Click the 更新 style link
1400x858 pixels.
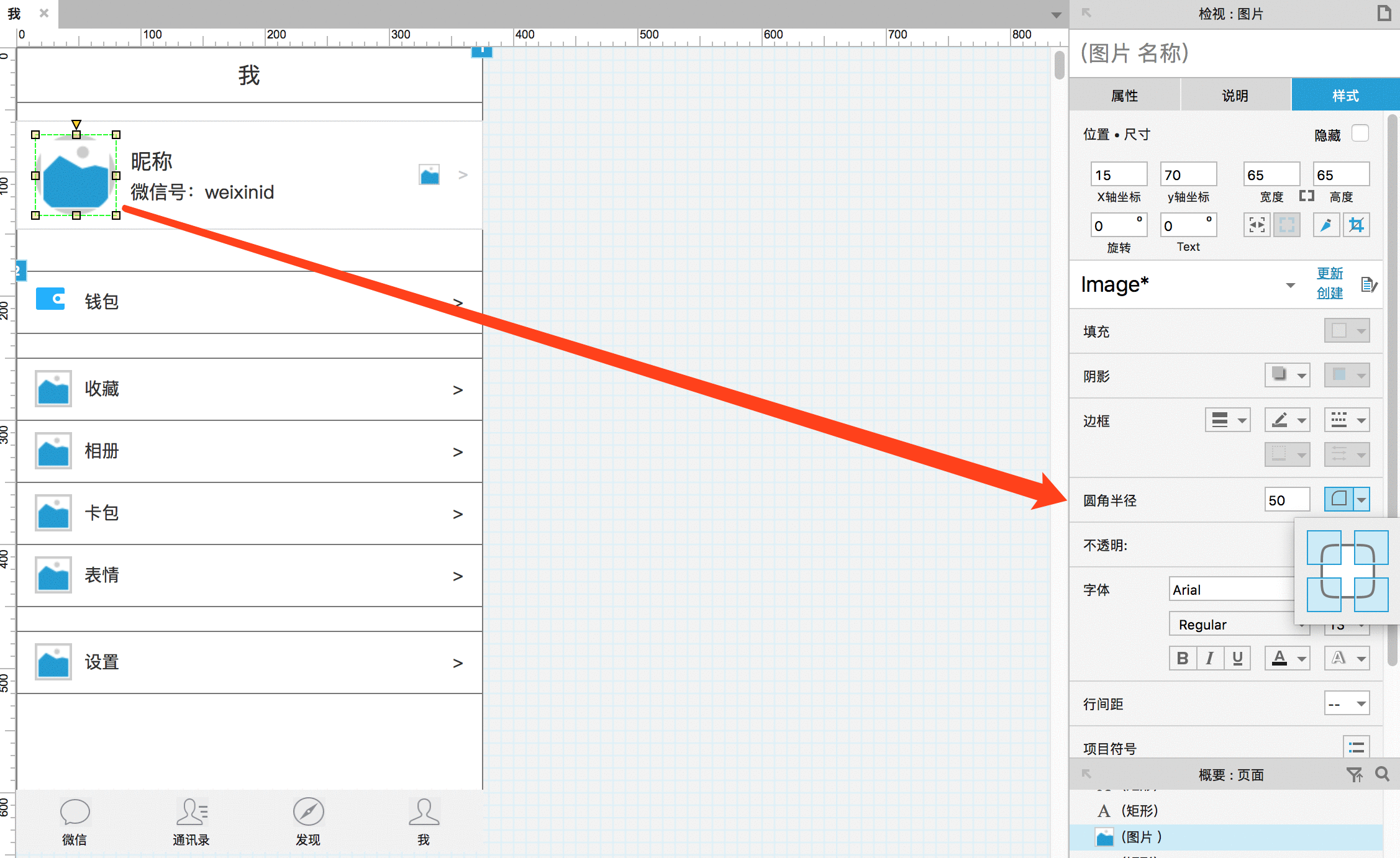point(1330,273)
